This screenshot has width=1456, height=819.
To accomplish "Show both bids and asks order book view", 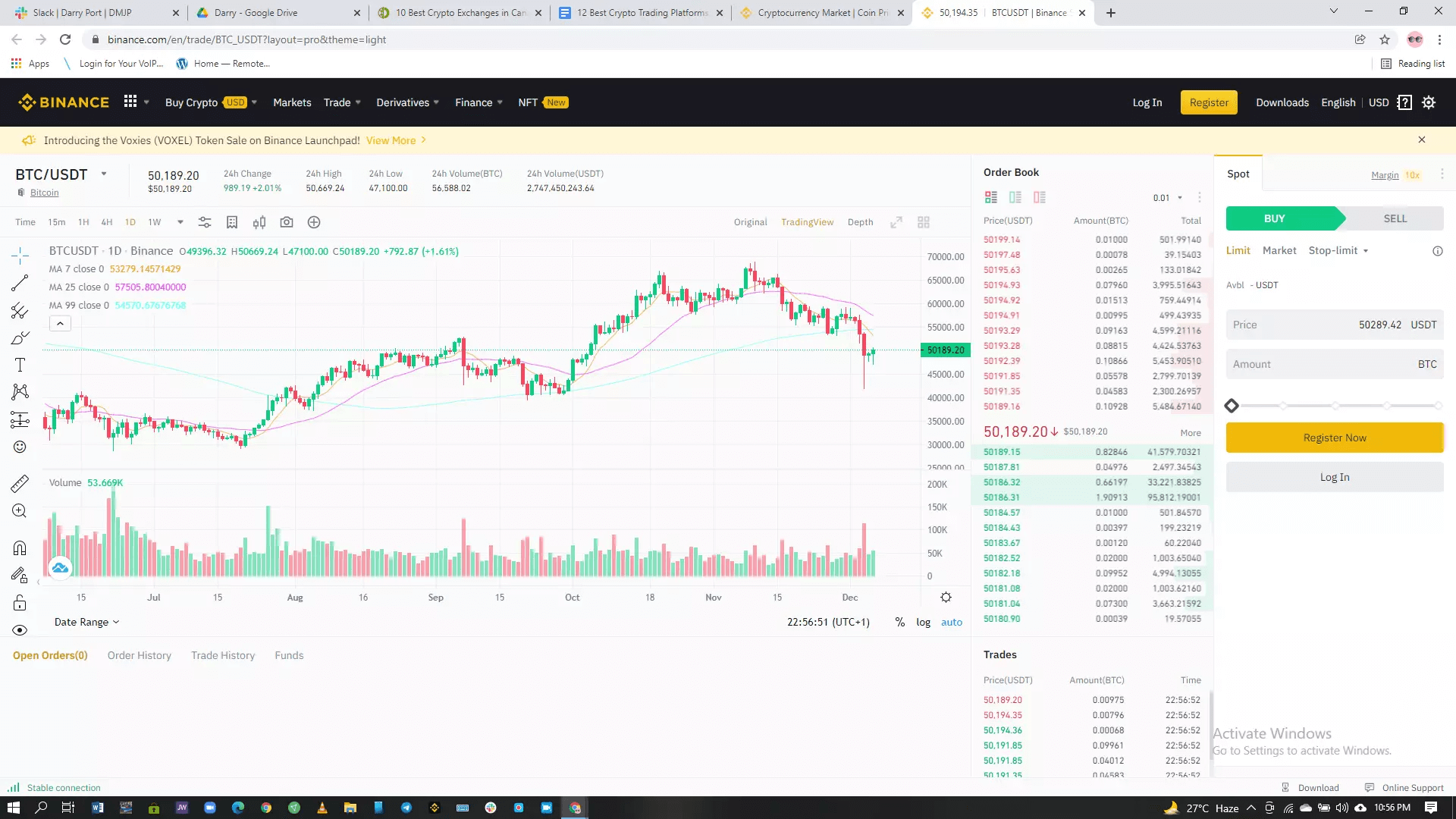I will (x=991, y=197).
